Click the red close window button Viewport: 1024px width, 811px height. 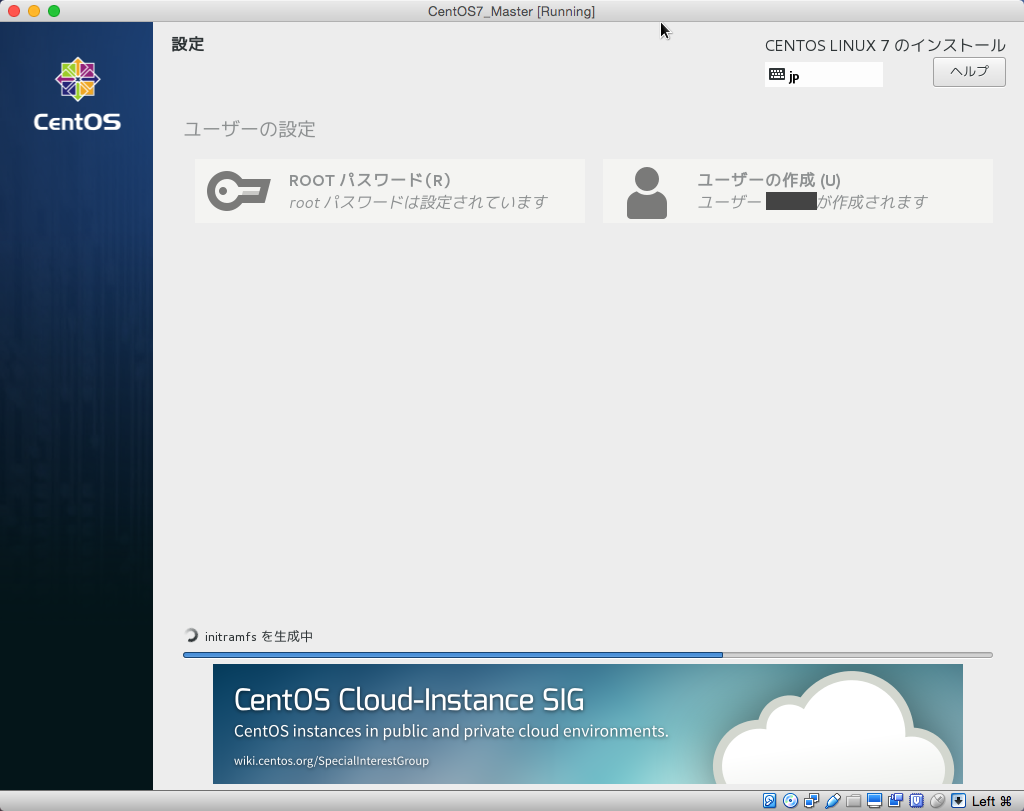click(x=14, y=11)
